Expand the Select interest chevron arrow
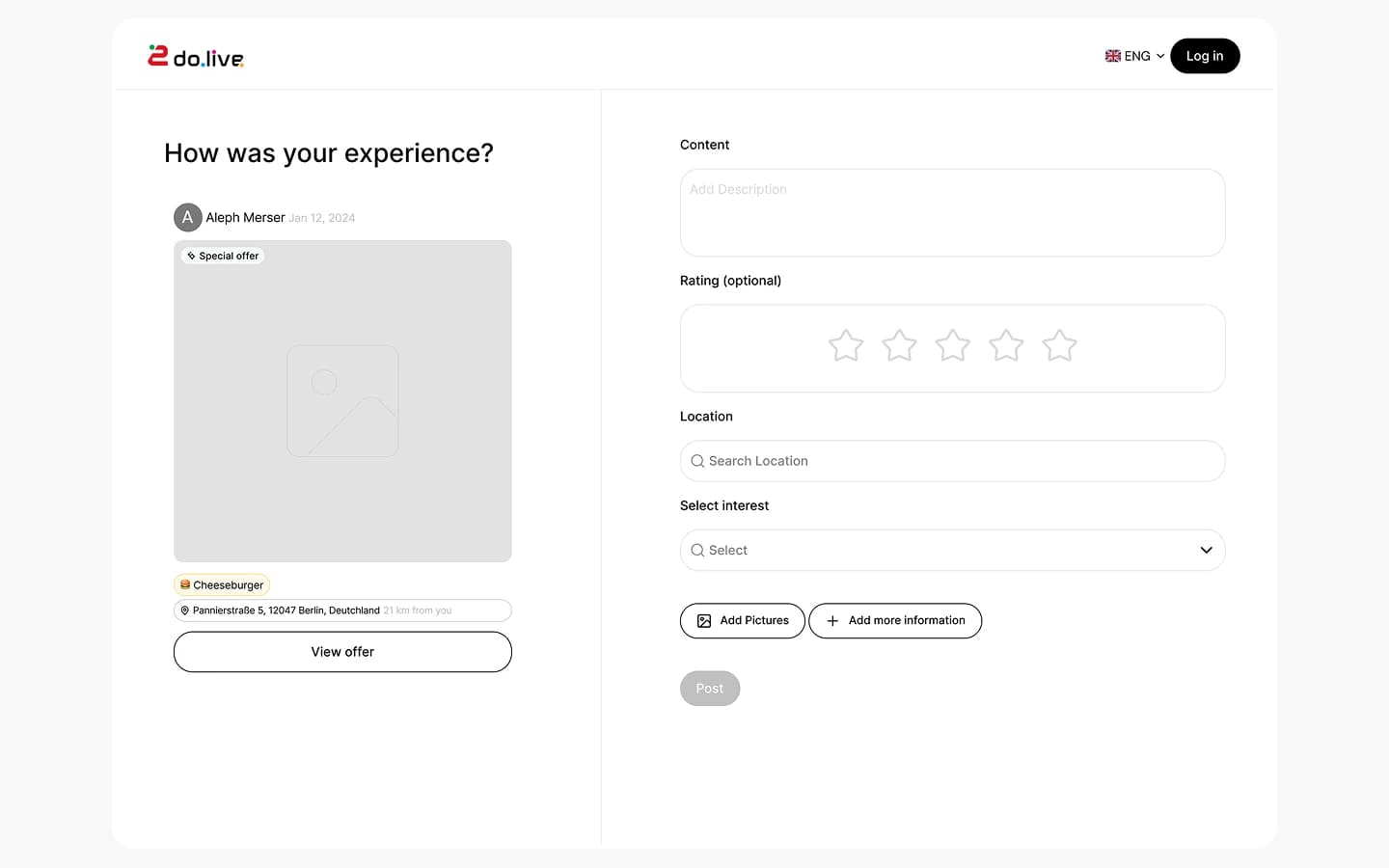This screenshot has width=1389, height=868. pyautogui.click(x=1206, y=550)
